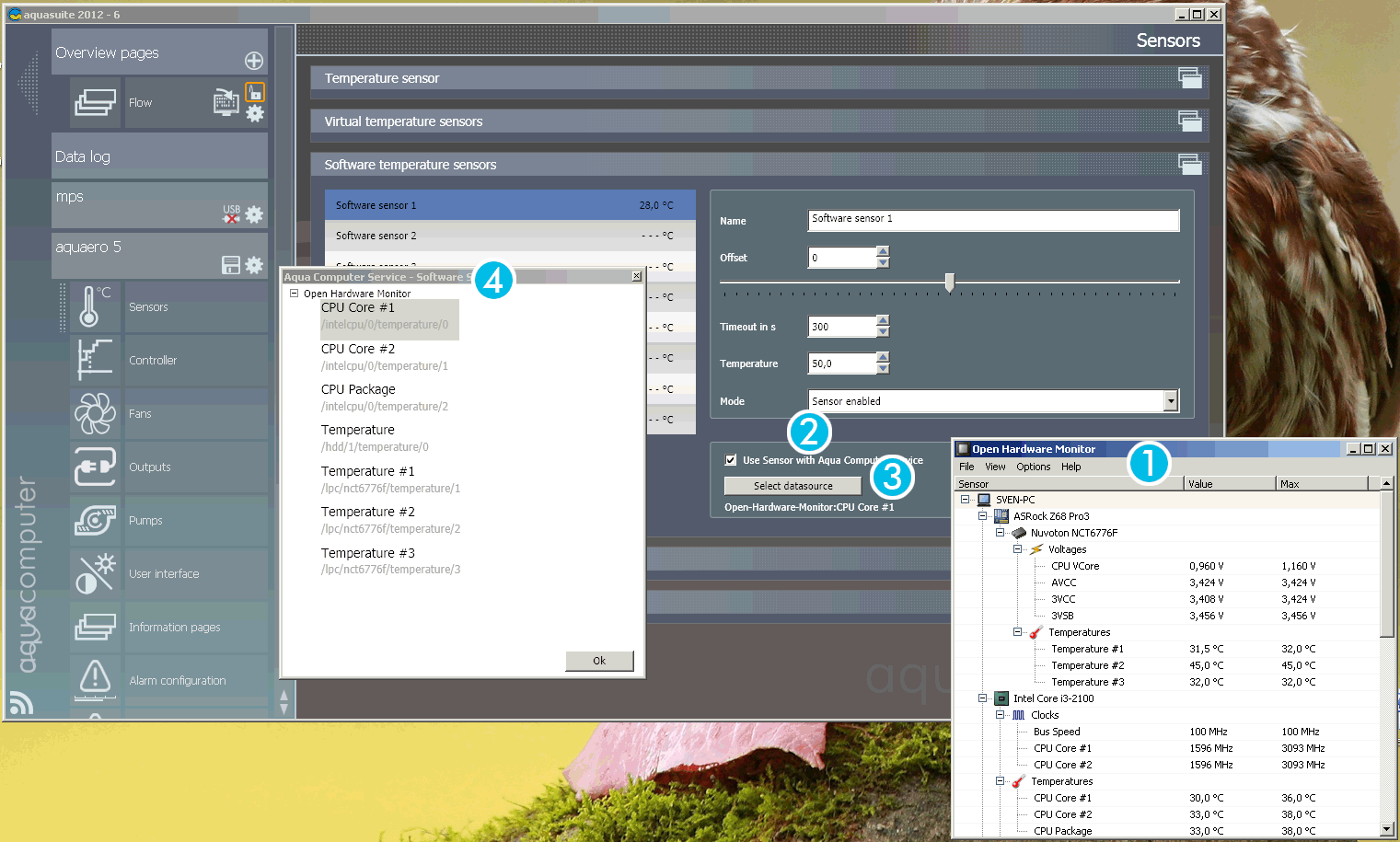Collapse the Voltages node in hardware tree
The image size is (1400, 842).
1018,549
